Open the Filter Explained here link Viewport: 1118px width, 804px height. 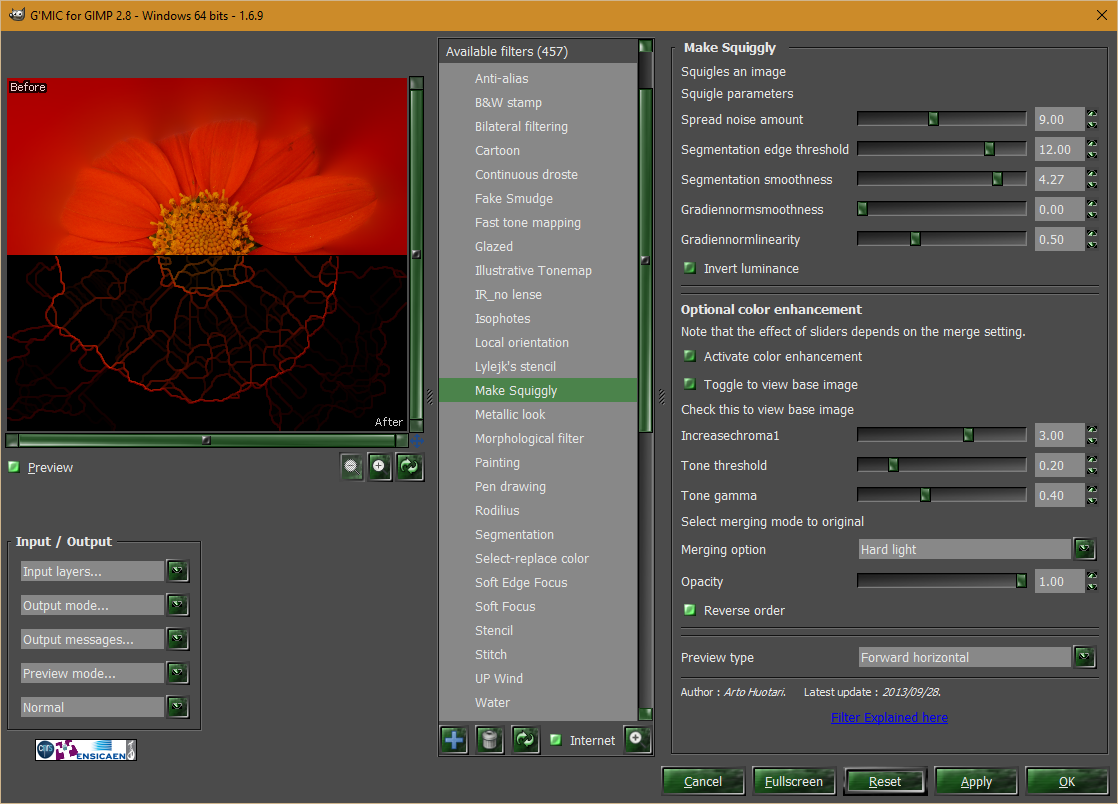click(889, 717)
